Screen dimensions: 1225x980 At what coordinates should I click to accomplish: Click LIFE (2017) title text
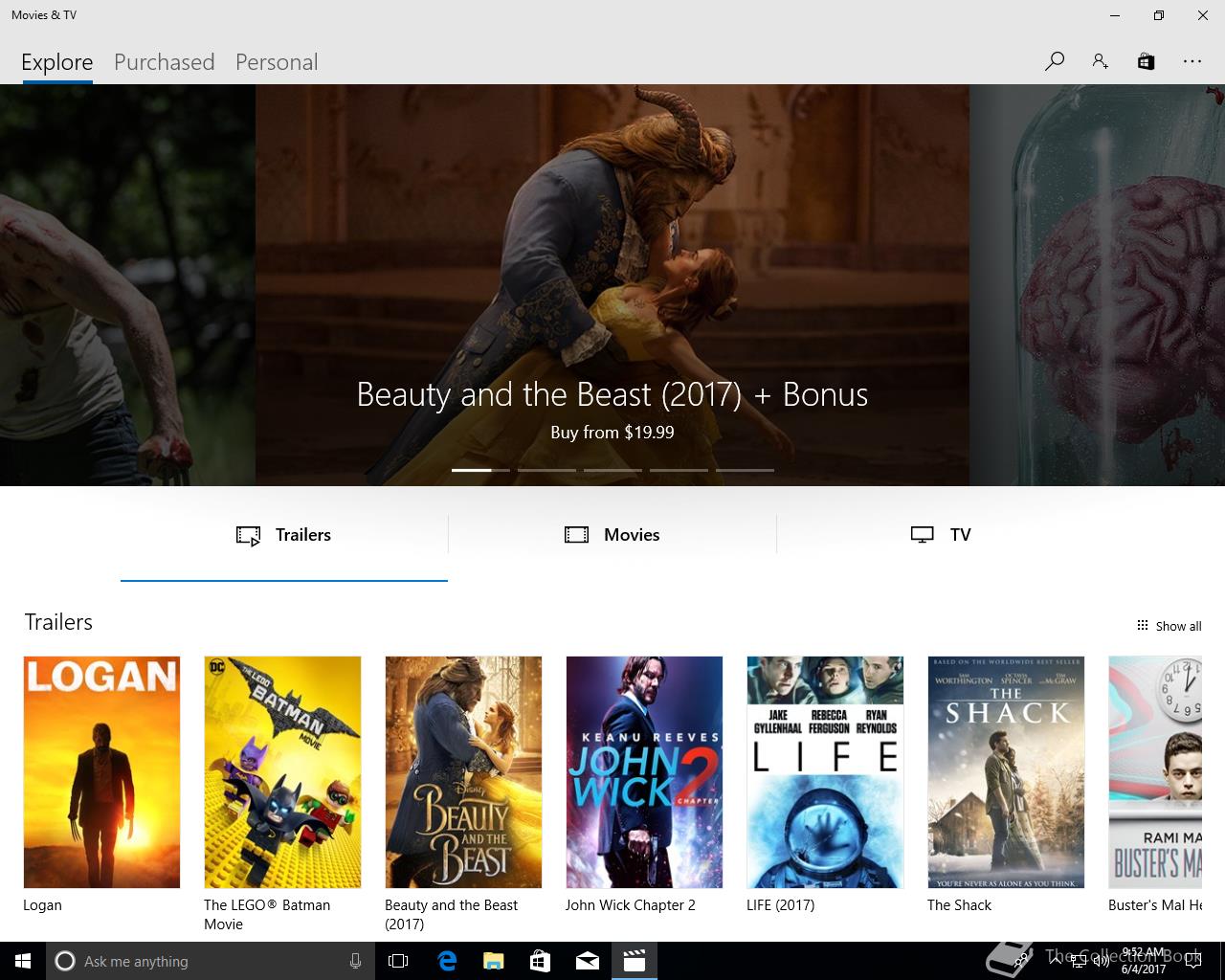click(780, 905)
